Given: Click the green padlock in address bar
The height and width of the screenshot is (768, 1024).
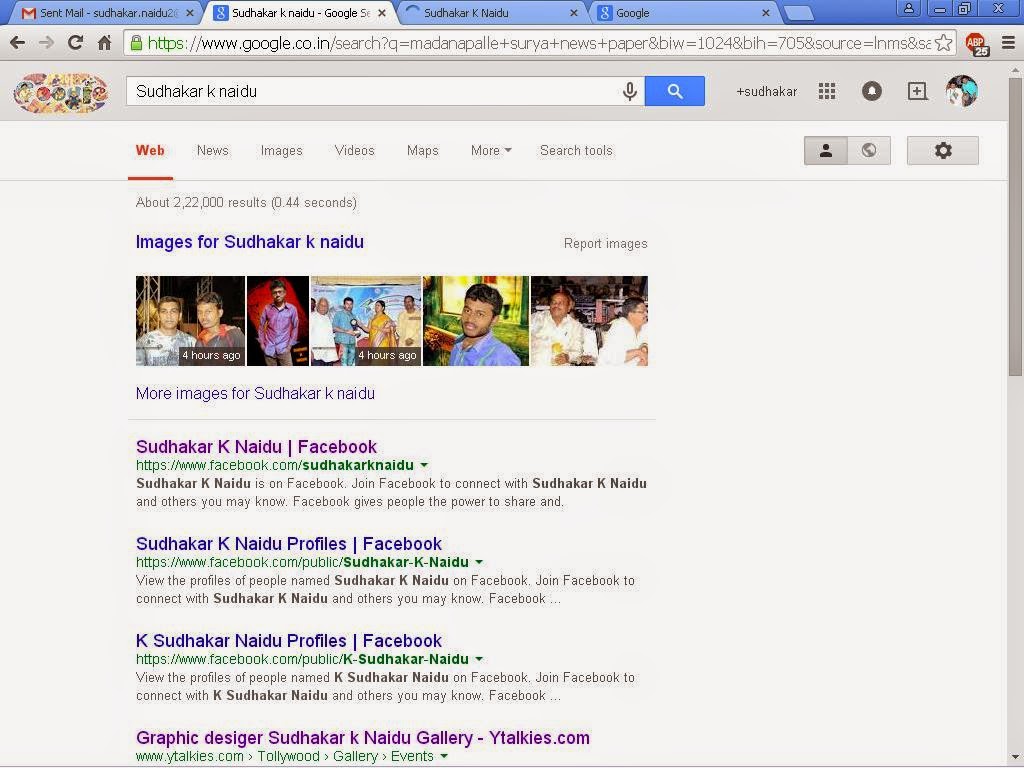Looking at the screenshot, I should click(136, 43).
